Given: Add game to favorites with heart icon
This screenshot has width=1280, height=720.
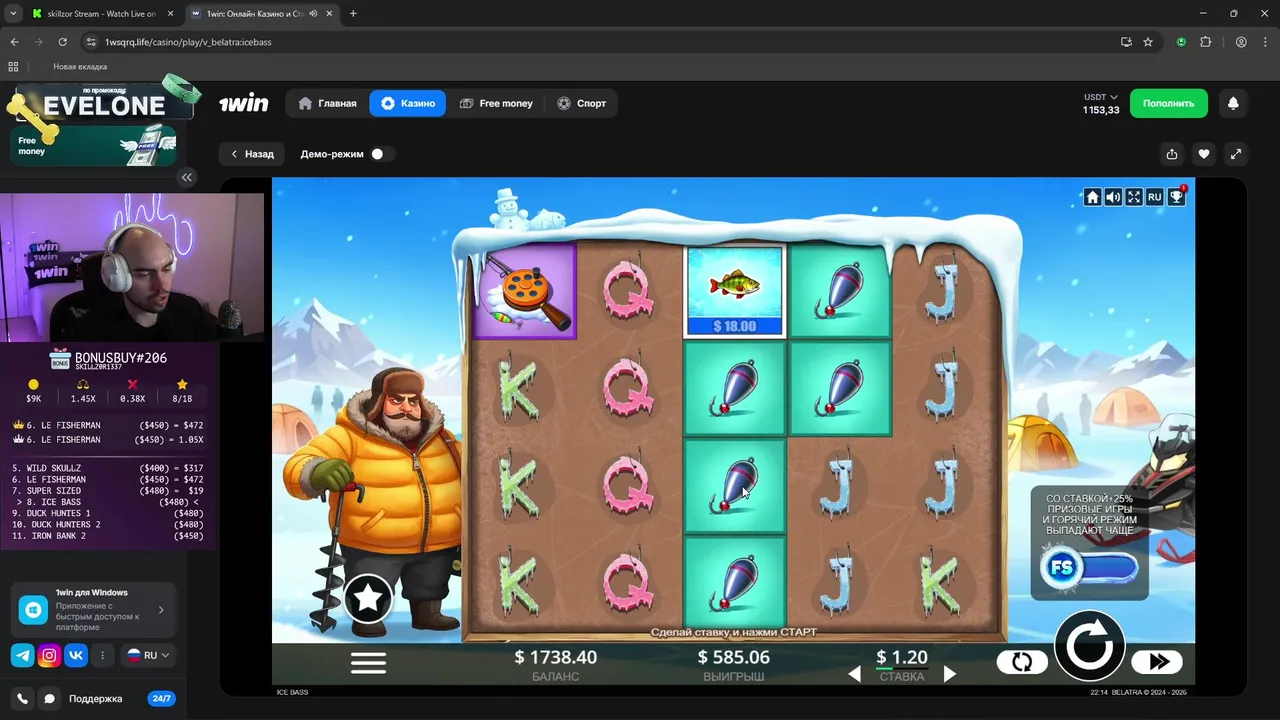Looking at the screenshot, I should coord(1204,154).
